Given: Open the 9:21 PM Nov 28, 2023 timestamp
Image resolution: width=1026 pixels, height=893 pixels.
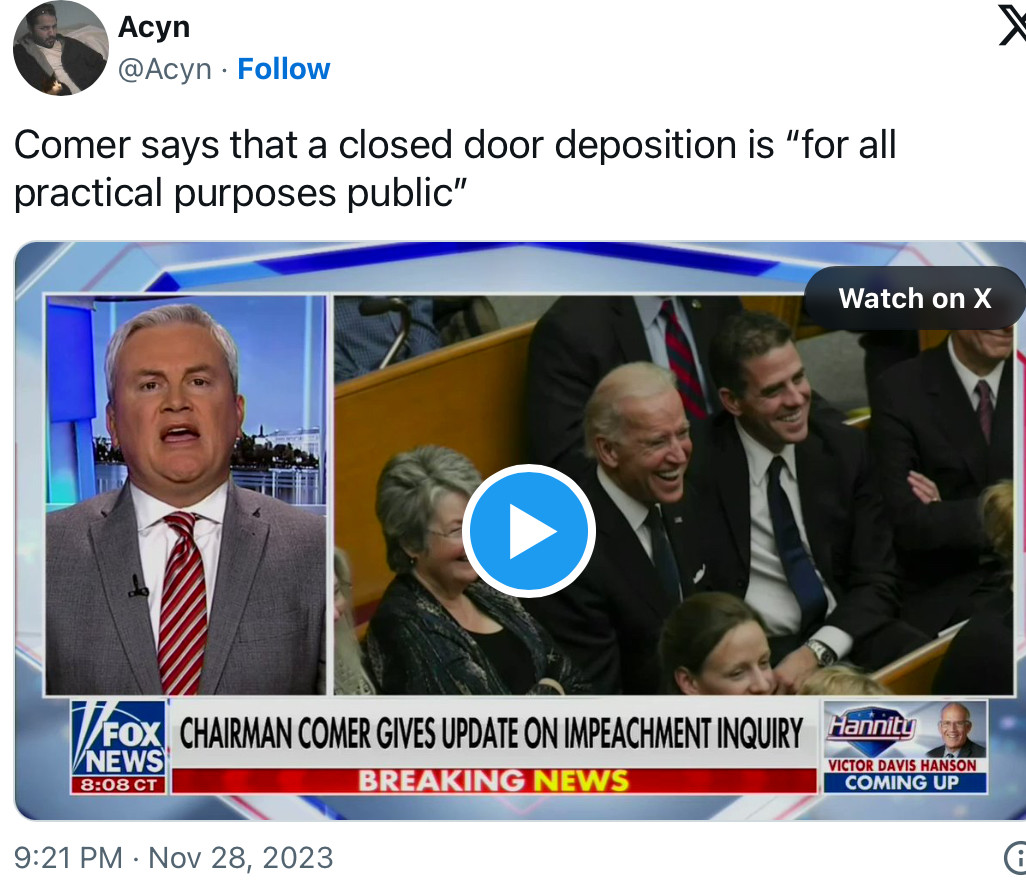Looking at the screenshot, I should tap(173, 858).
